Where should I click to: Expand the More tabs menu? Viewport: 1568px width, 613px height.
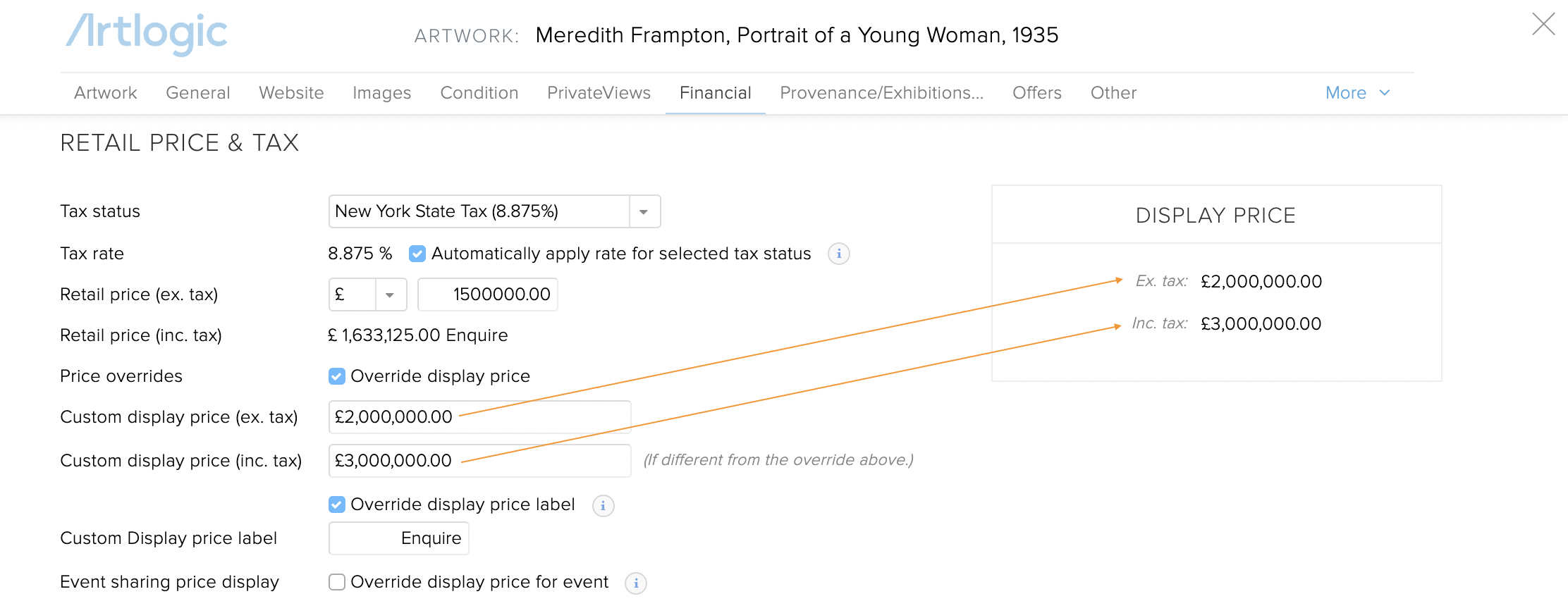[1357, 93]
